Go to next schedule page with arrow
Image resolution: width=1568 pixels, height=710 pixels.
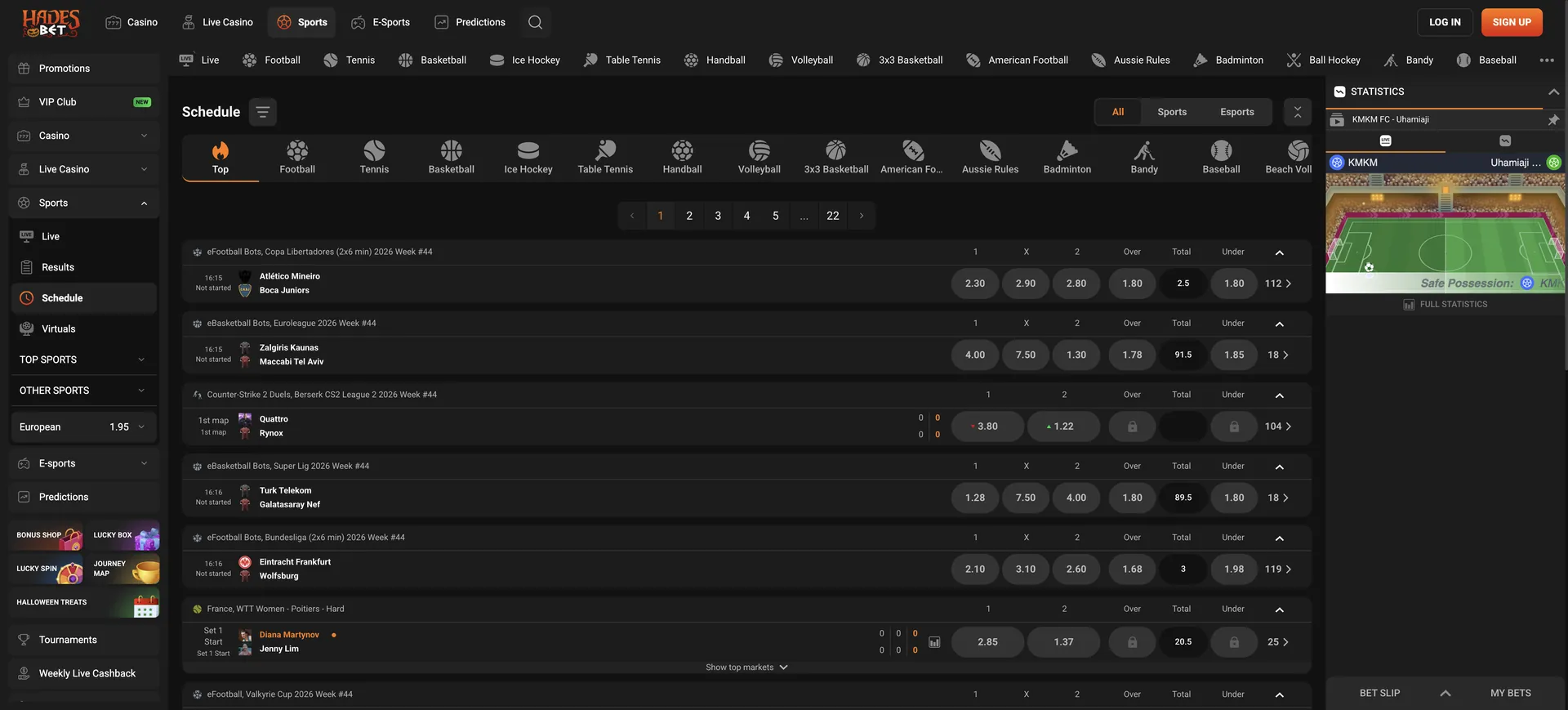861,216
